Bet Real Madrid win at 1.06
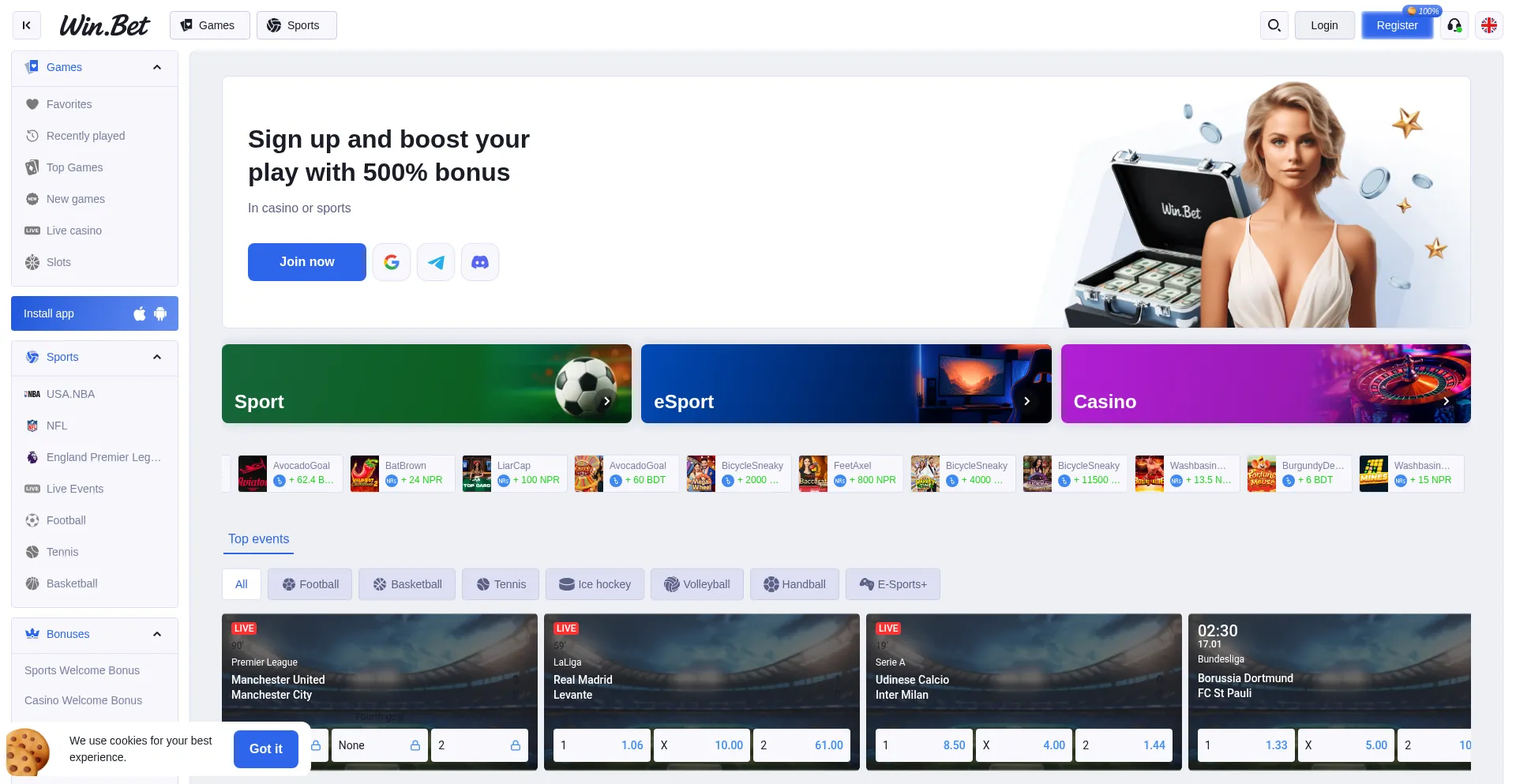The image size is (1516, 784). point(602,745)
